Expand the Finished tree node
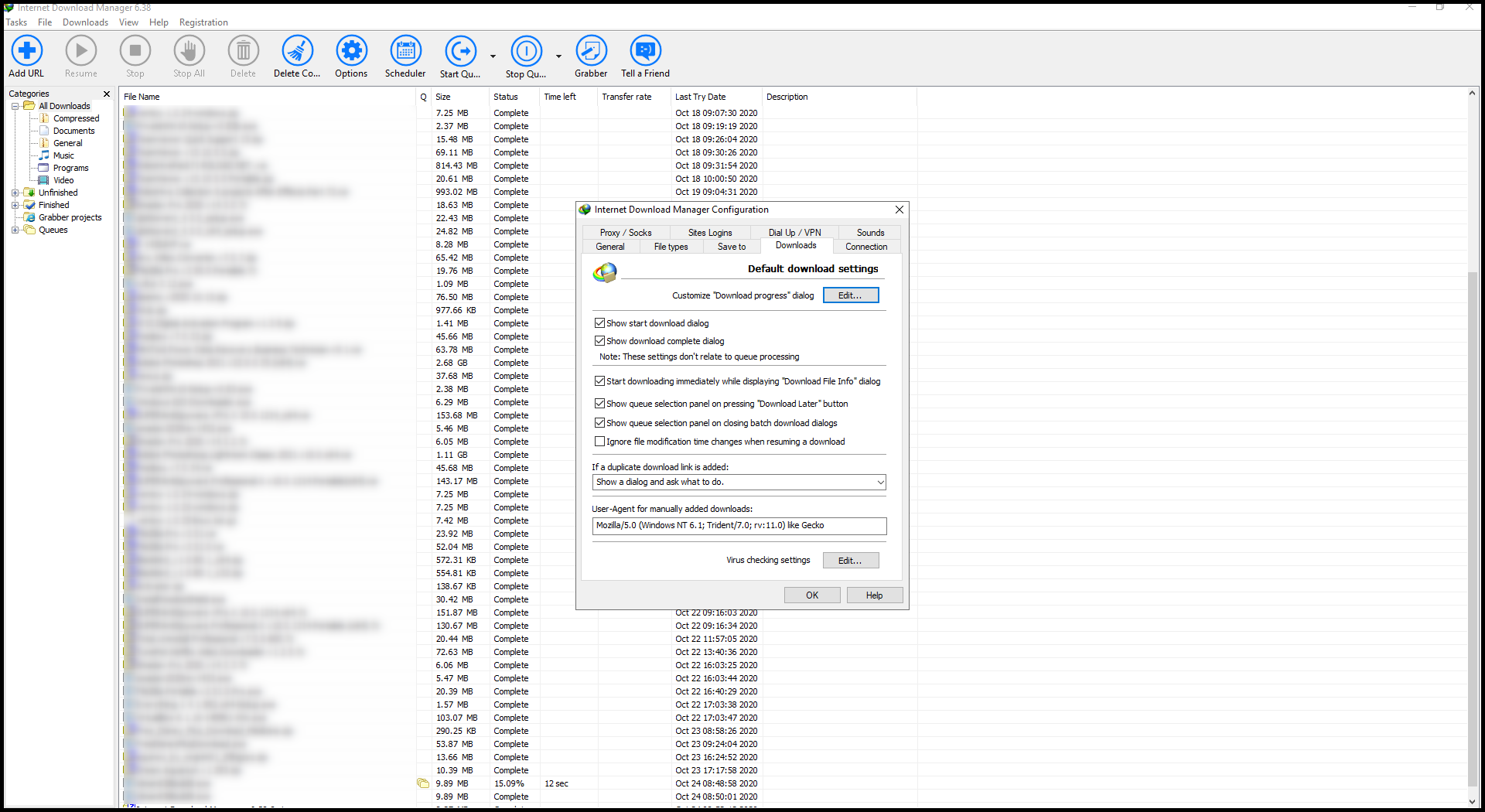Screen dimensions: 1485x812 tap(15, 205)
